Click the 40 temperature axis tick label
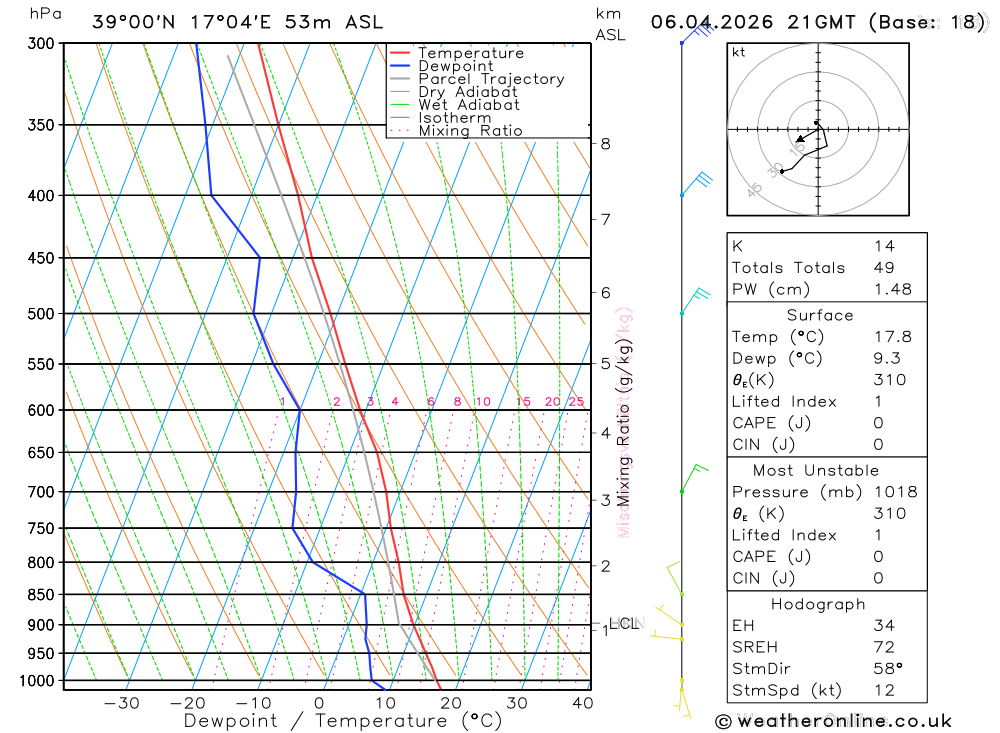 click(x=583, y=703)
